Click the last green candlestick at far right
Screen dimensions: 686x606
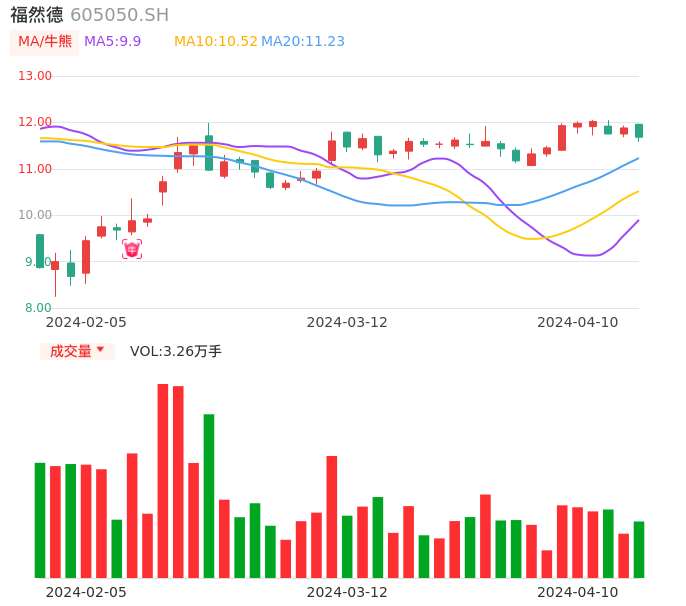pos(639,131)
